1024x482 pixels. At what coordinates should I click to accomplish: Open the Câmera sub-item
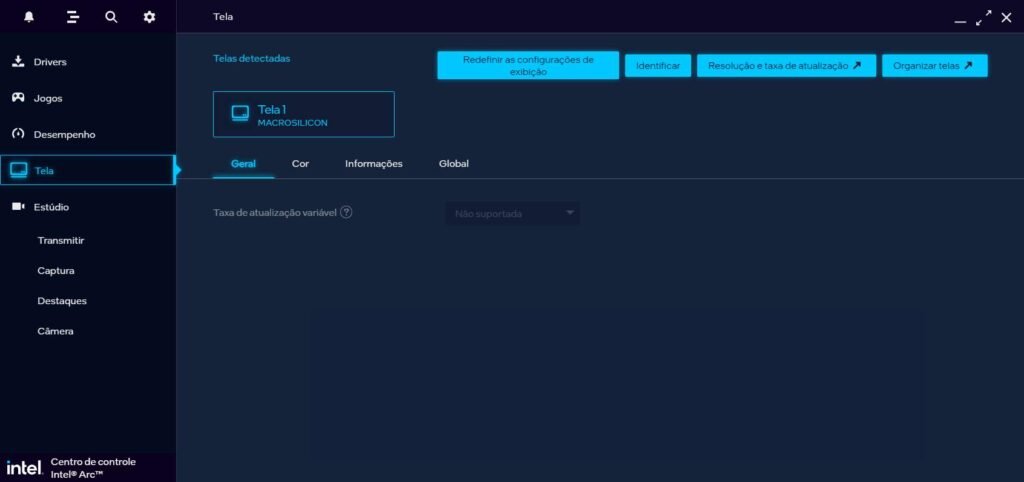point(55,331)
